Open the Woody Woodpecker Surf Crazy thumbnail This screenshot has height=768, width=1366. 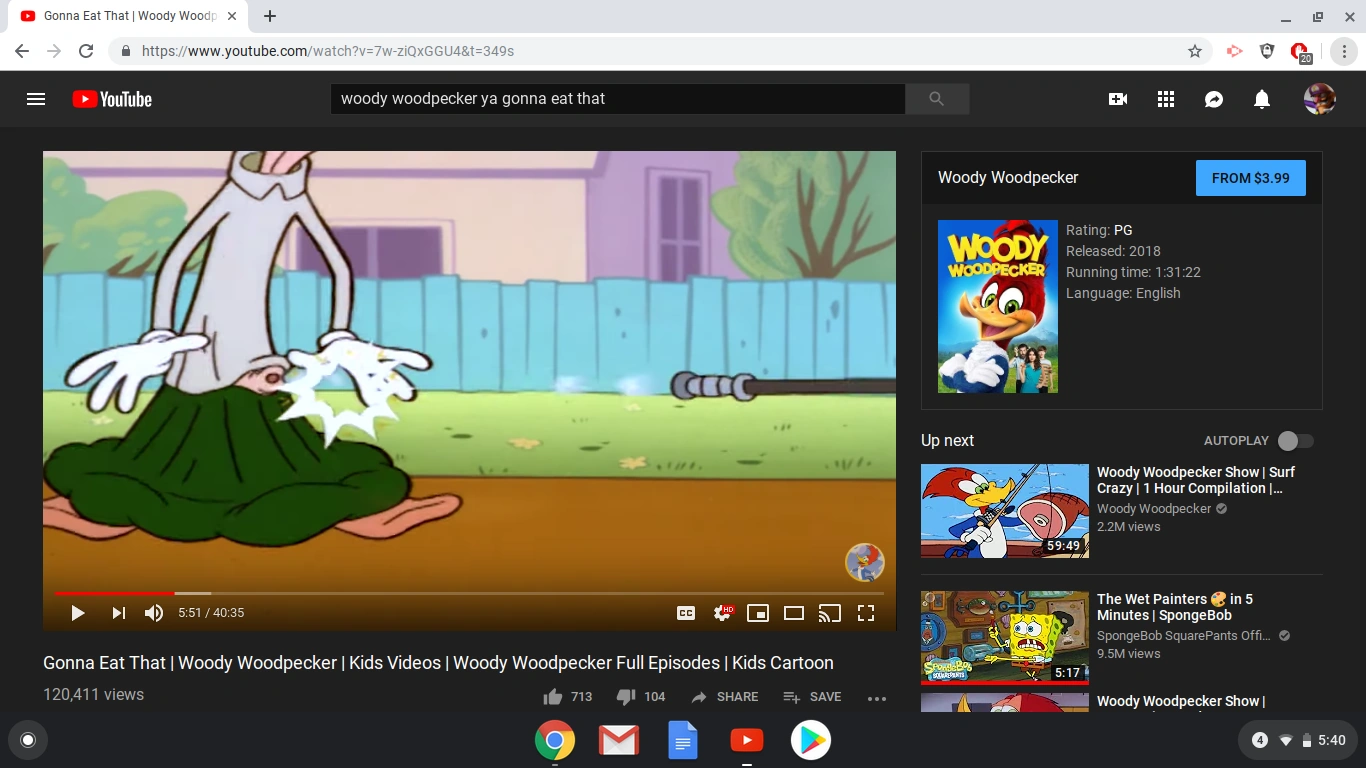coord(1004,510)
